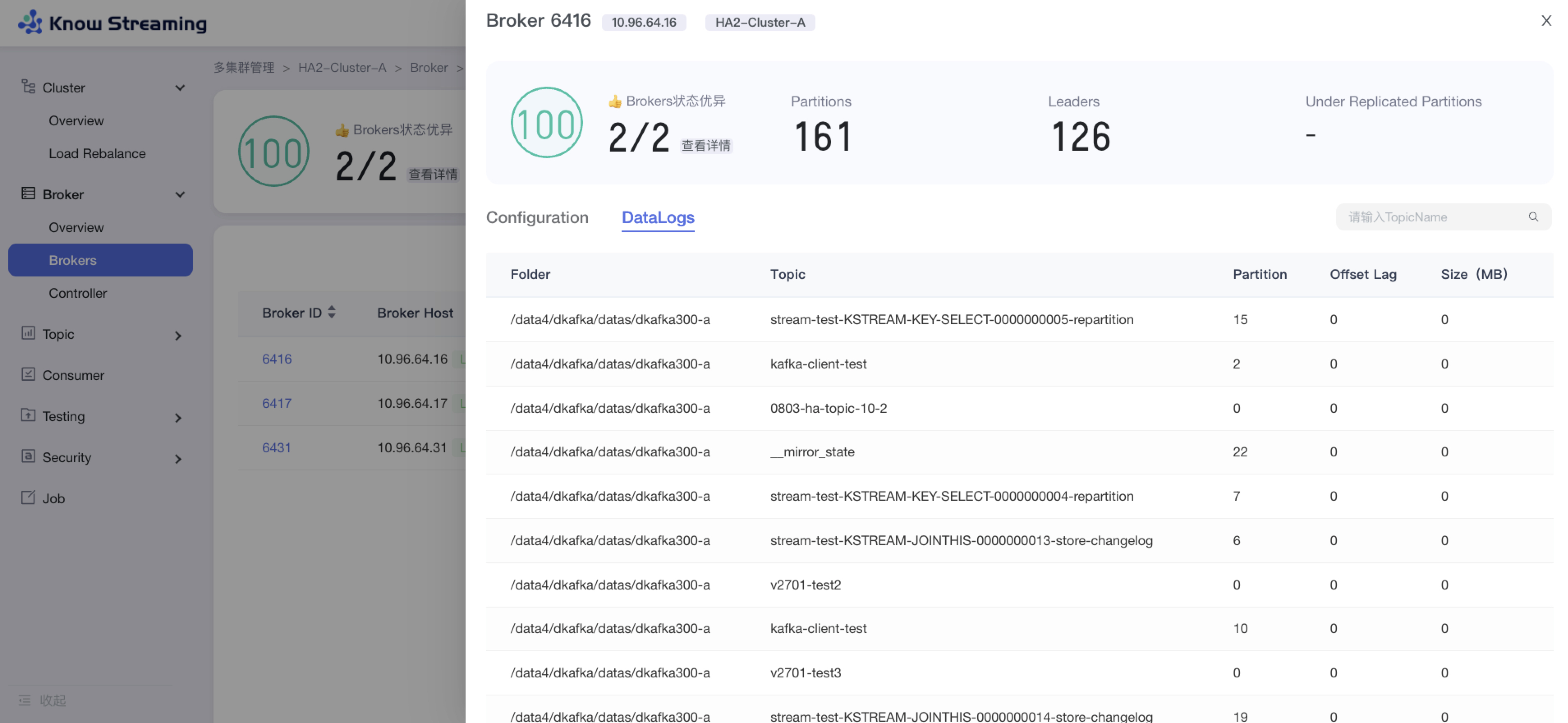Click the Know Streaming logo icon

[x=30, y=23]
